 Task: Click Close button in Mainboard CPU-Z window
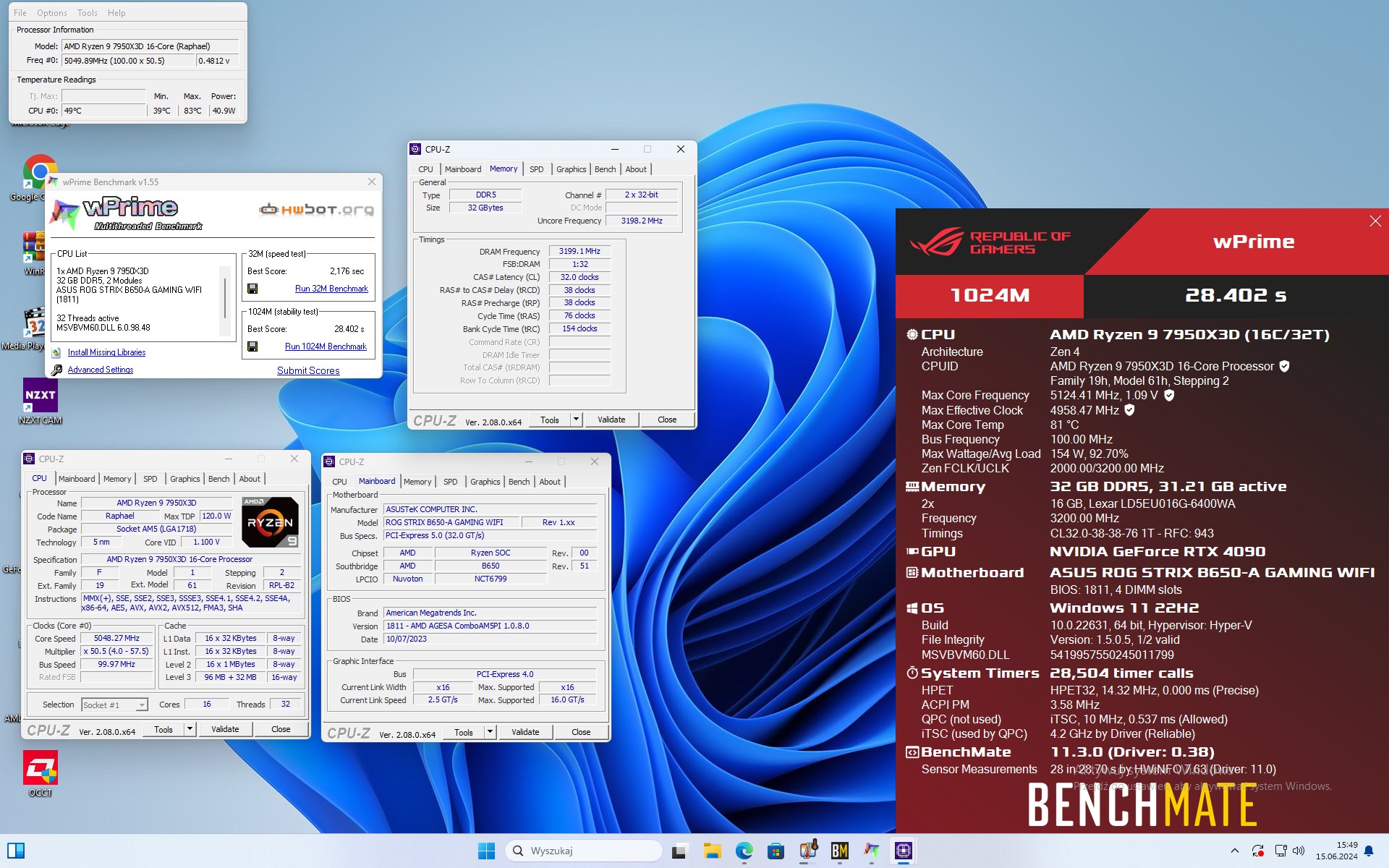(x=581, y=732)
